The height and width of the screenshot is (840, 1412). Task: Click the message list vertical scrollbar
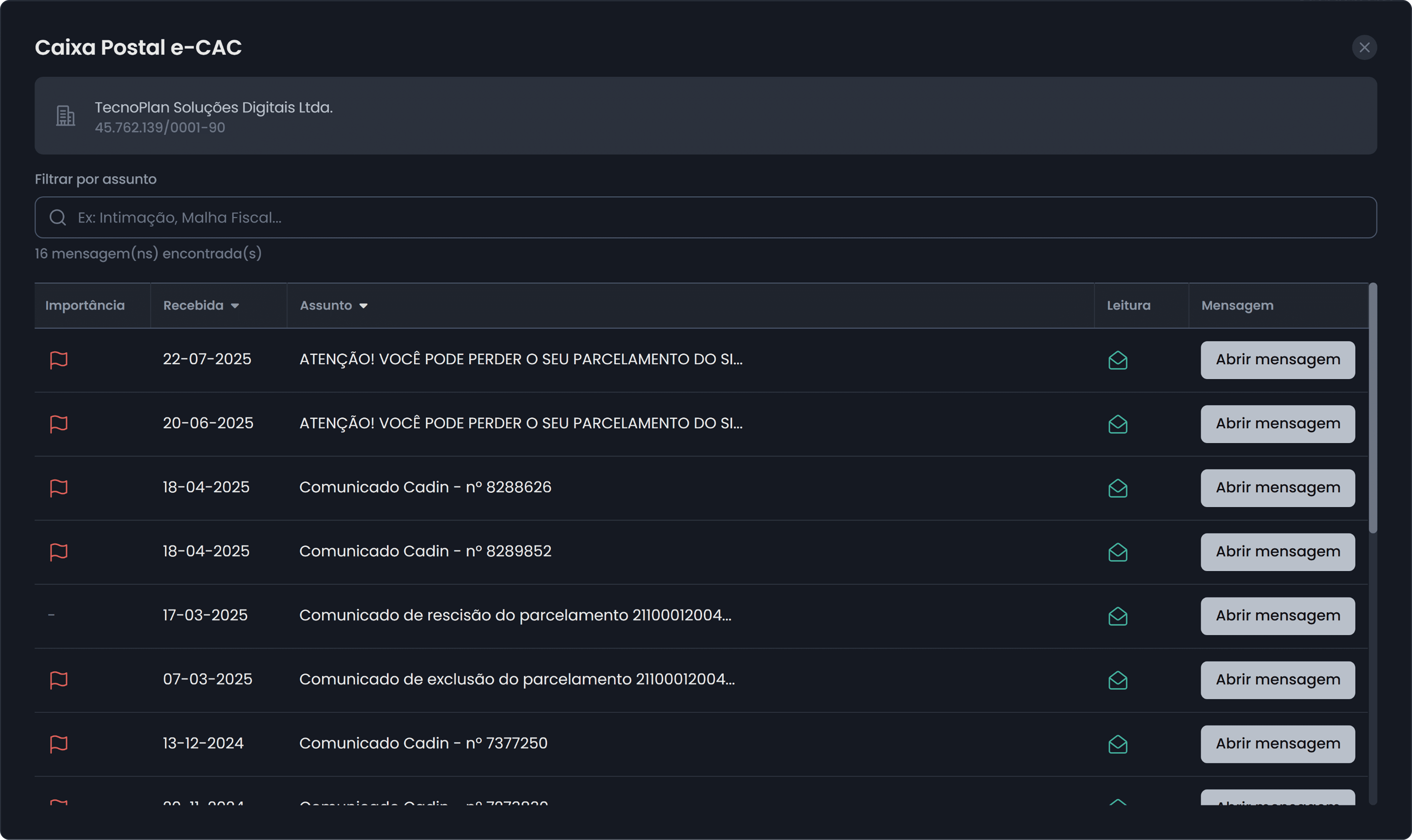(x=1372, y=408)
